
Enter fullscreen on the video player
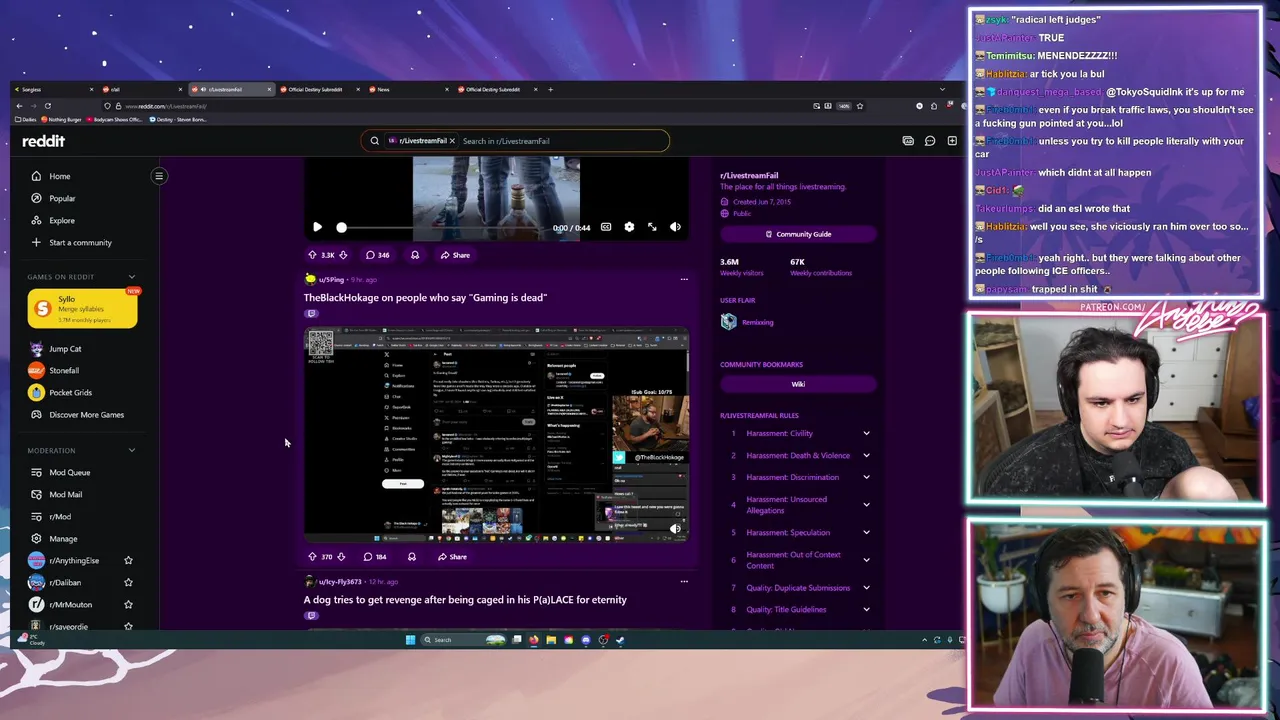[x=652, y=227]
